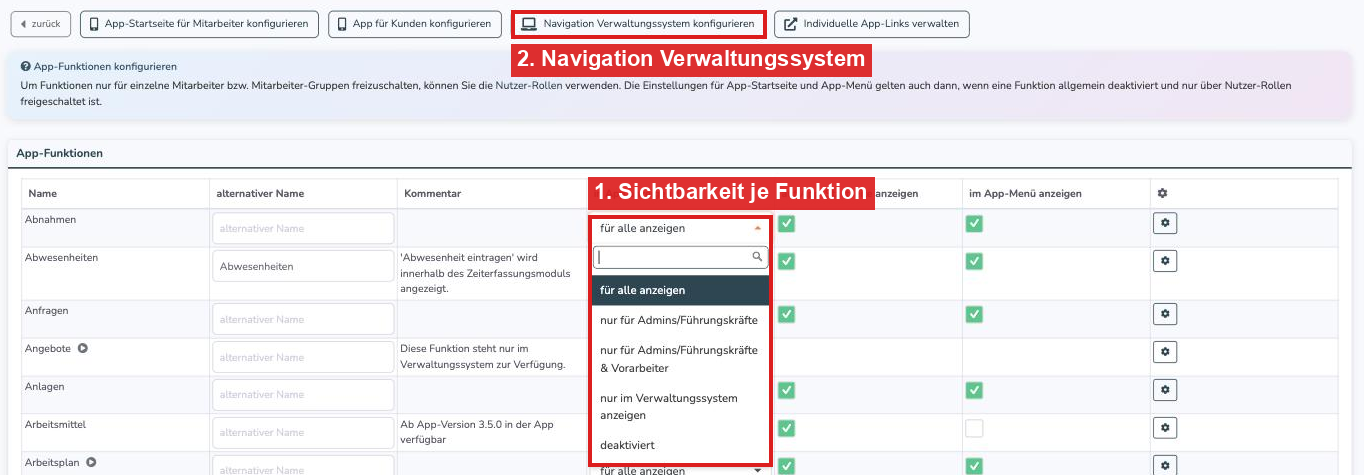This screenshot has width=1364, height=475.
Task: Open settings gear for Anfragen row
Action: 1164,314
